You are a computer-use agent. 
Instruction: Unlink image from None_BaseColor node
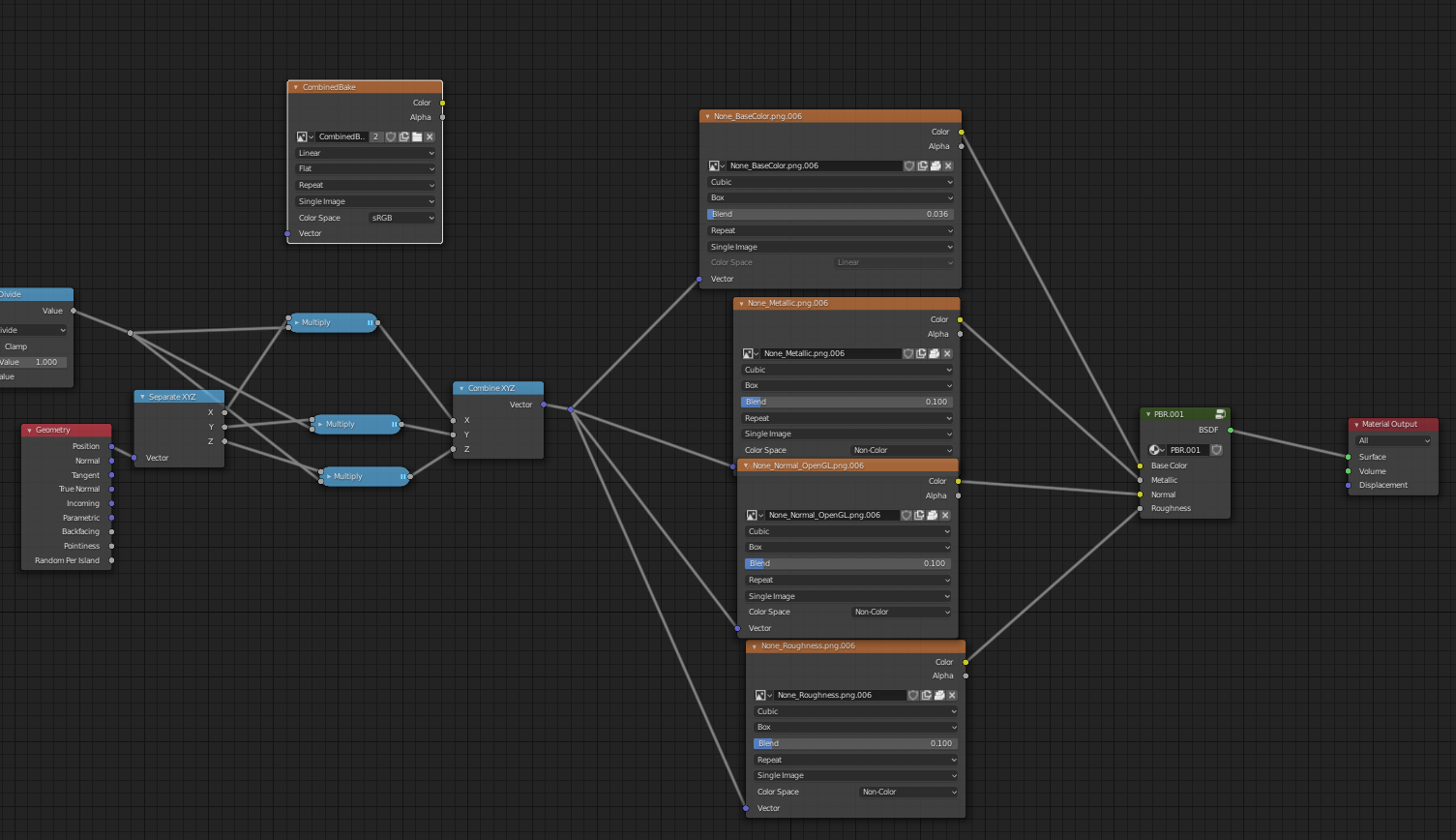[x=948, y=165]
